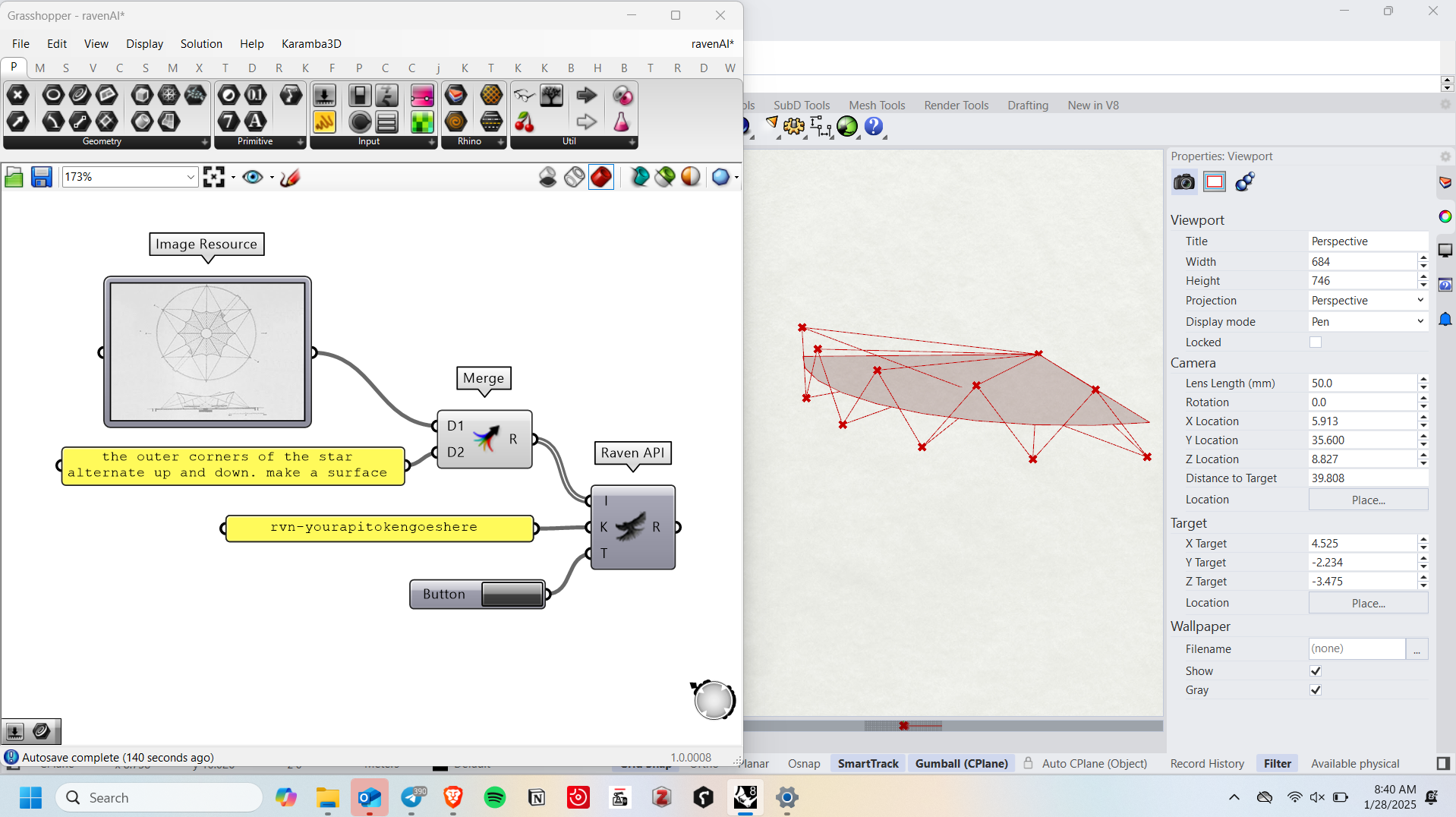Switch to the Render Tools tab in Rhino

click(956, 105)
